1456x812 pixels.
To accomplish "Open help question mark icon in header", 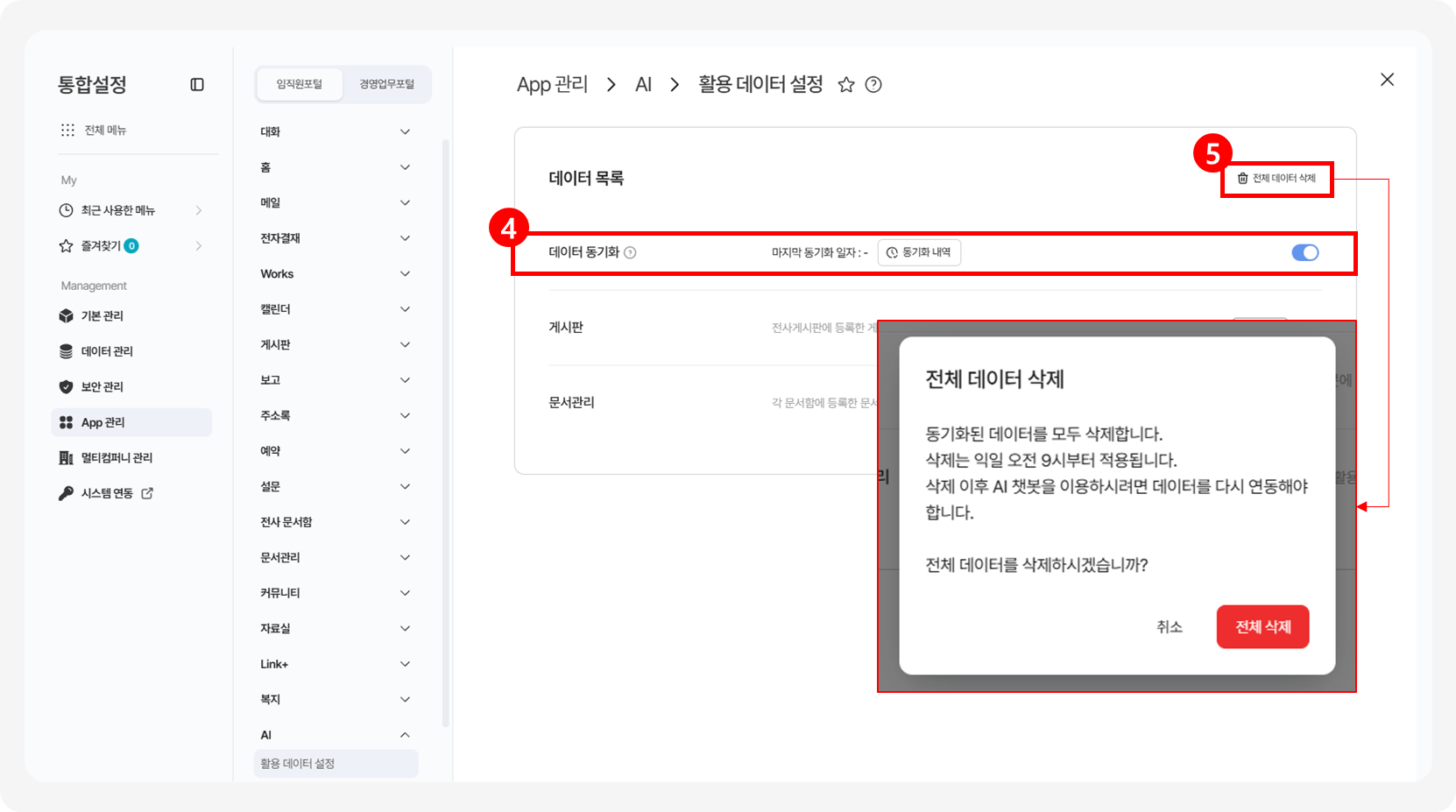I will [873, 85].
